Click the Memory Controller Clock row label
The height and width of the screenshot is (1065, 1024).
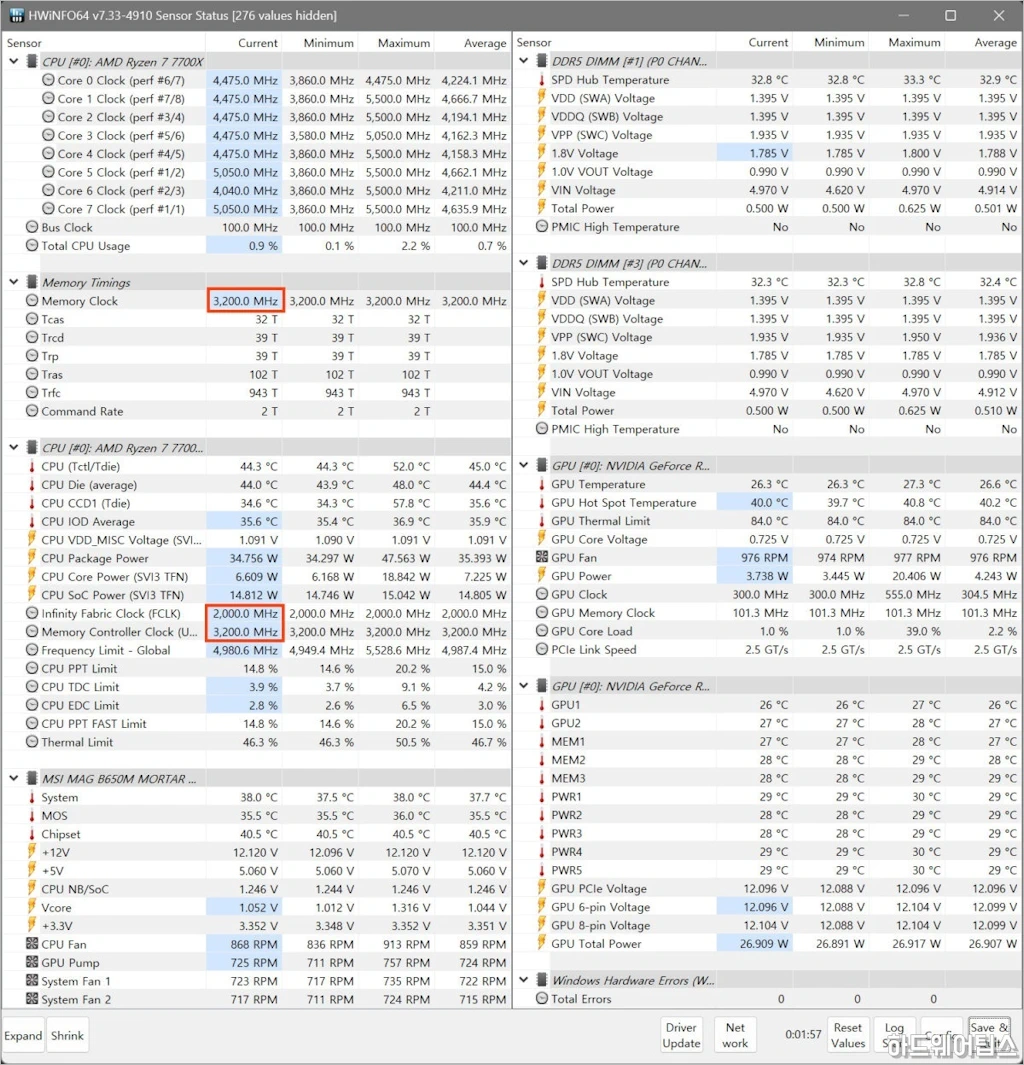[x=120, y=632]
